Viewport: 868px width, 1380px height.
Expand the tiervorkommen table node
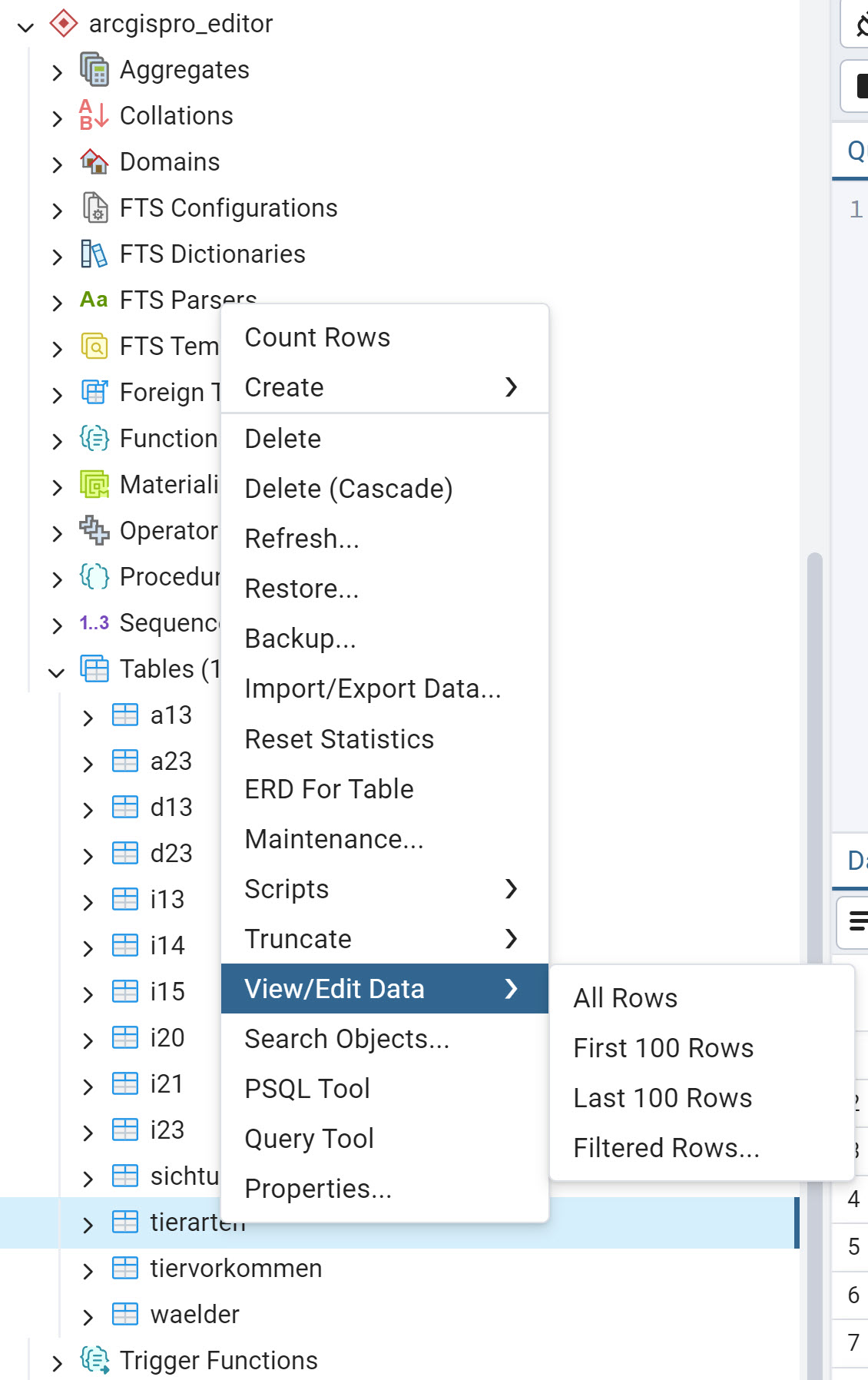coord(88,1271)
